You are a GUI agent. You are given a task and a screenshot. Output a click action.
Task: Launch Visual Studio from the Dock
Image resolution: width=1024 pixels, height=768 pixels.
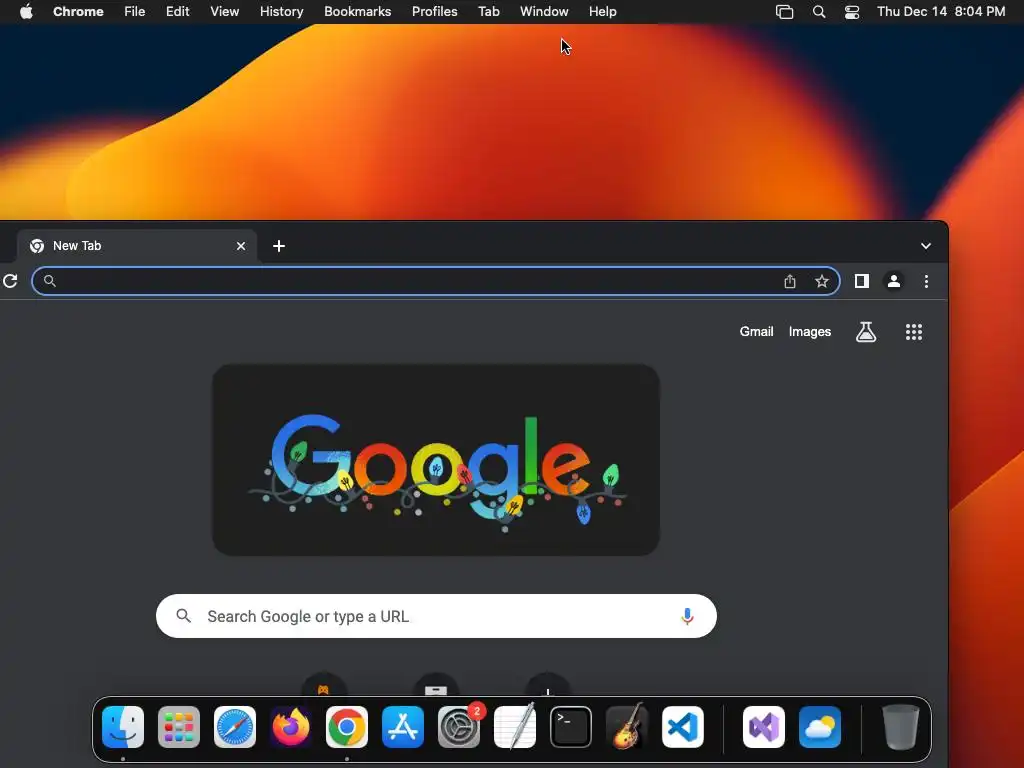point(764,727)
